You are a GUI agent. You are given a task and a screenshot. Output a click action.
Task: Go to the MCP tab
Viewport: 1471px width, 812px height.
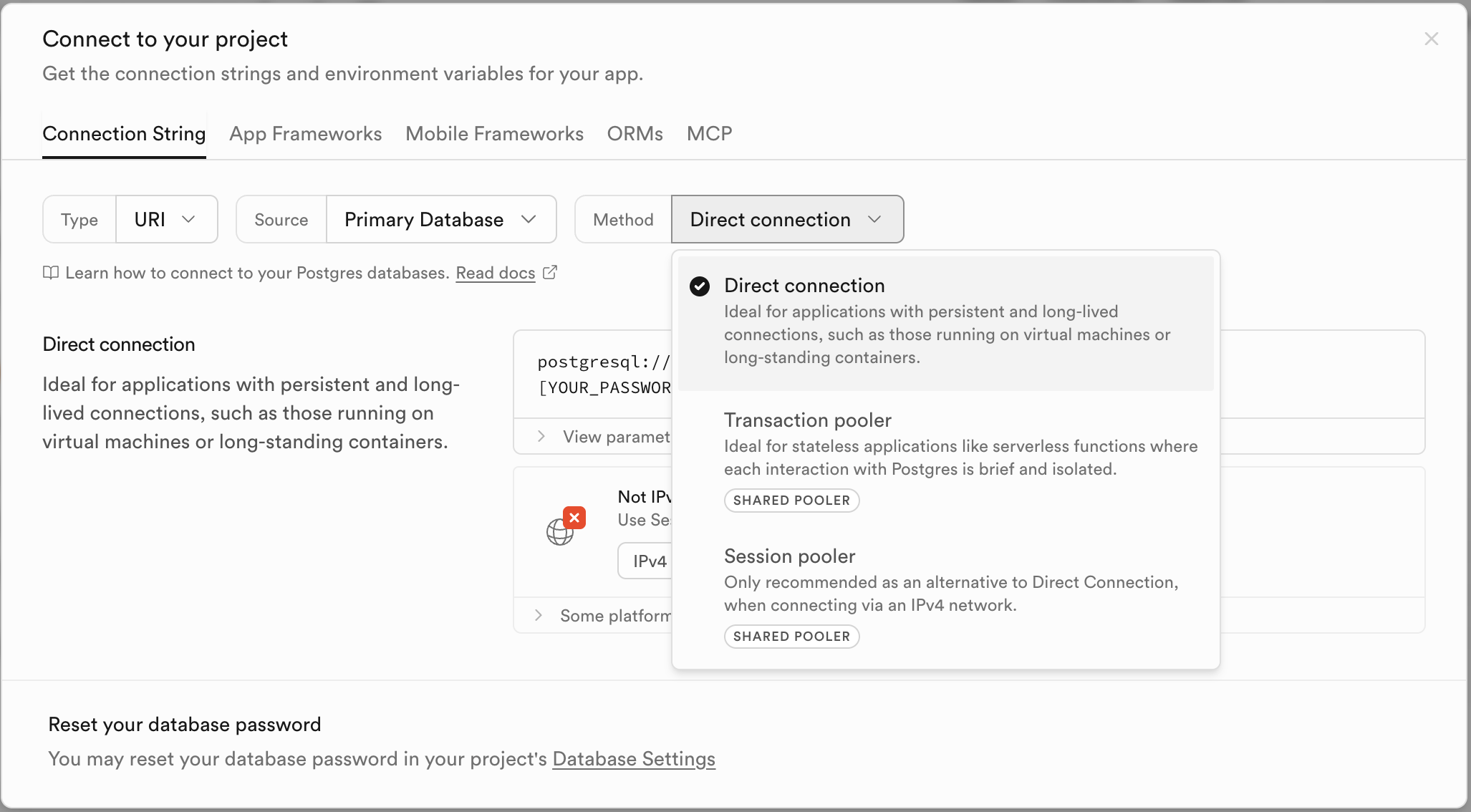pos(709,134)
